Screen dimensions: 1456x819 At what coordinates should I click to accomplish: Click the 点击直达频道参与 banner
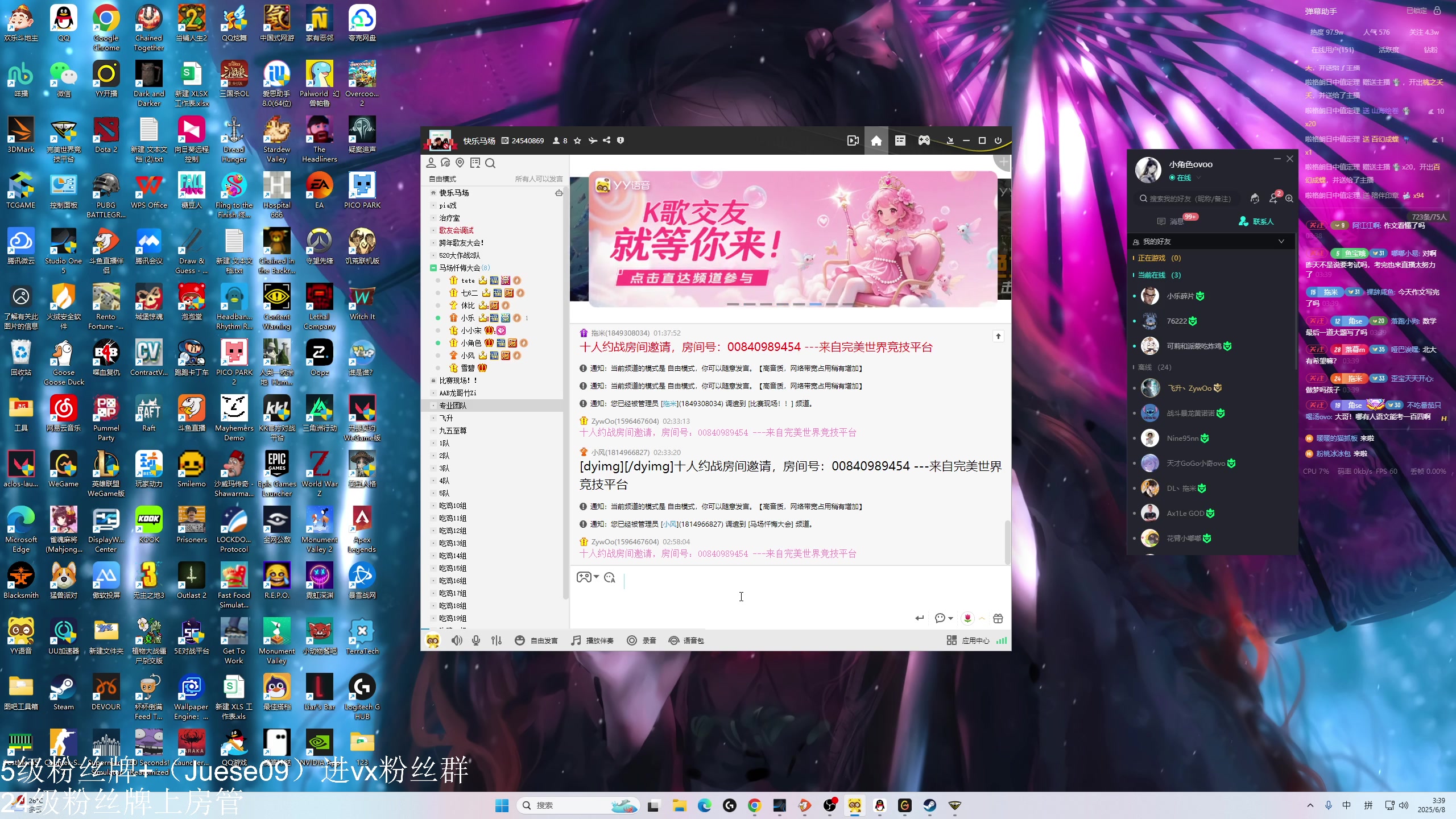[x=693, y=278]
